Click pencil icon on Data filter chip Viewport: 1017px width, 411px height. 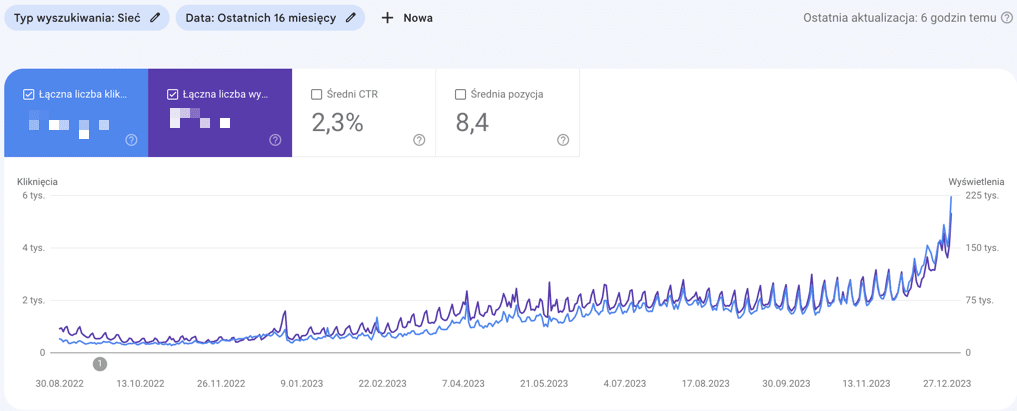click(350, 18)
